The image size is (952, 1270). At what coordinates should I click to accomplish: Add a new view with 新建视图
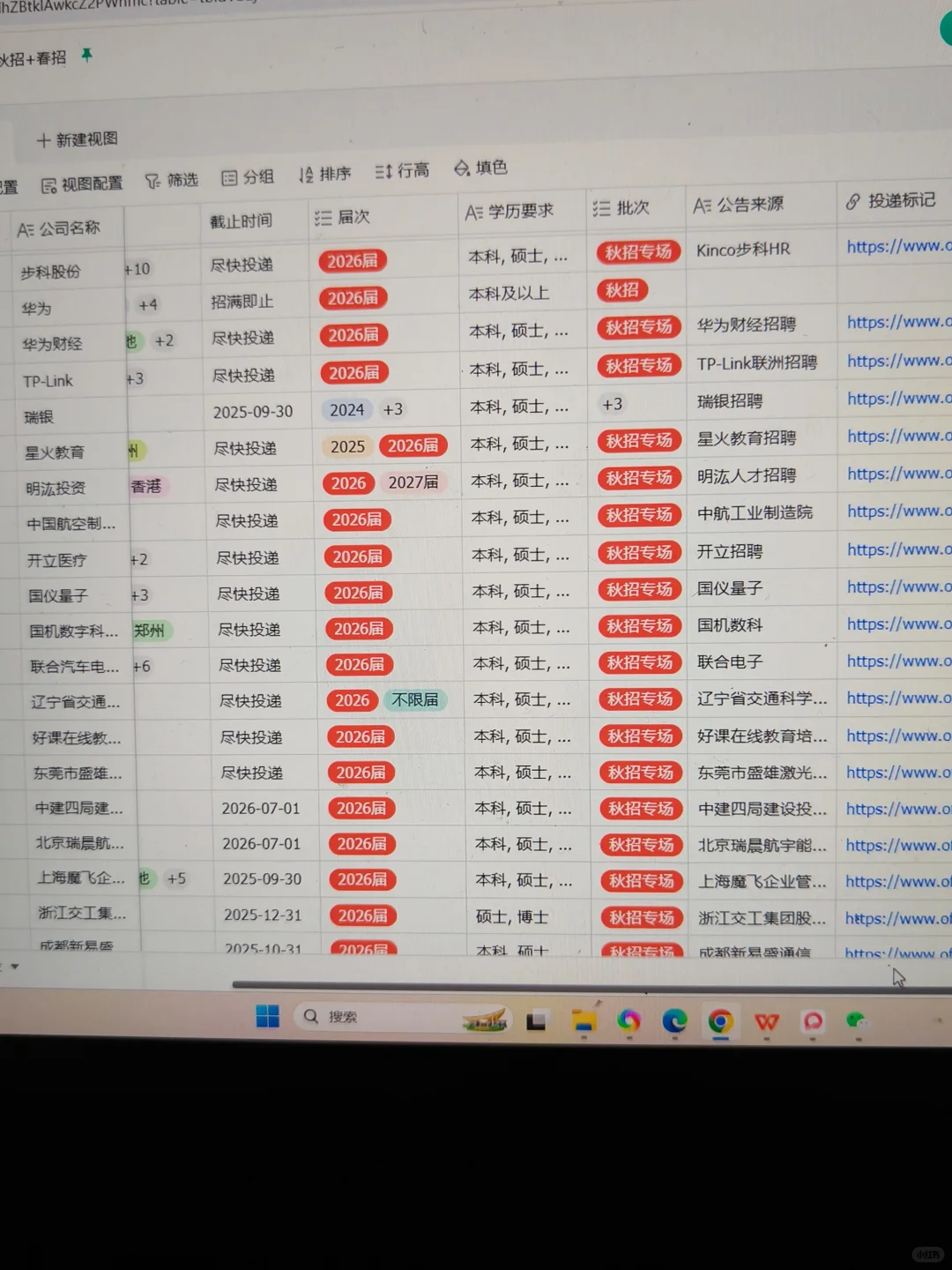click(x=78, y=139)
